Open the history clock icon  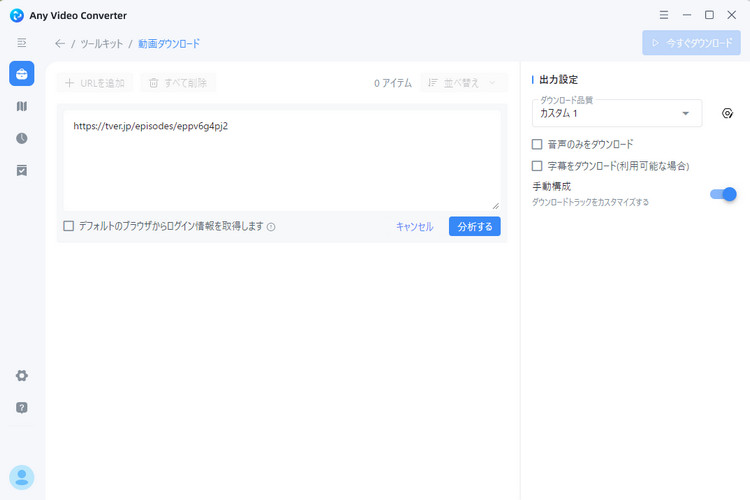point(22,138)
